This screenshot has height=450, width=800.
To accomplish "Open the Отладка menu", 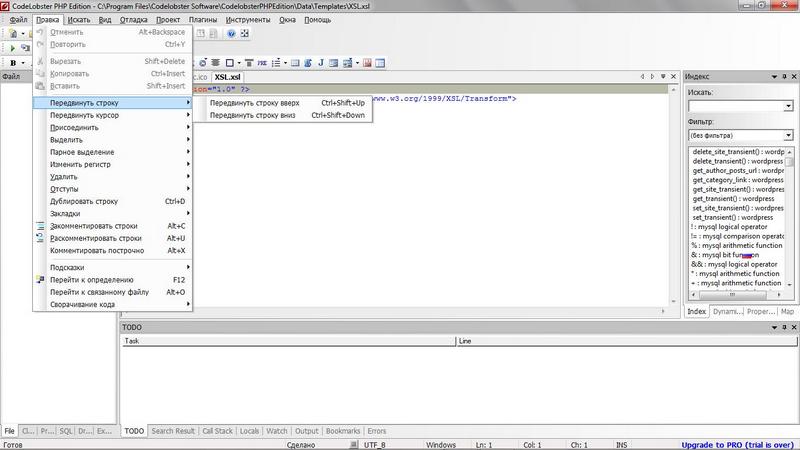I will click(x=133, y=19).
